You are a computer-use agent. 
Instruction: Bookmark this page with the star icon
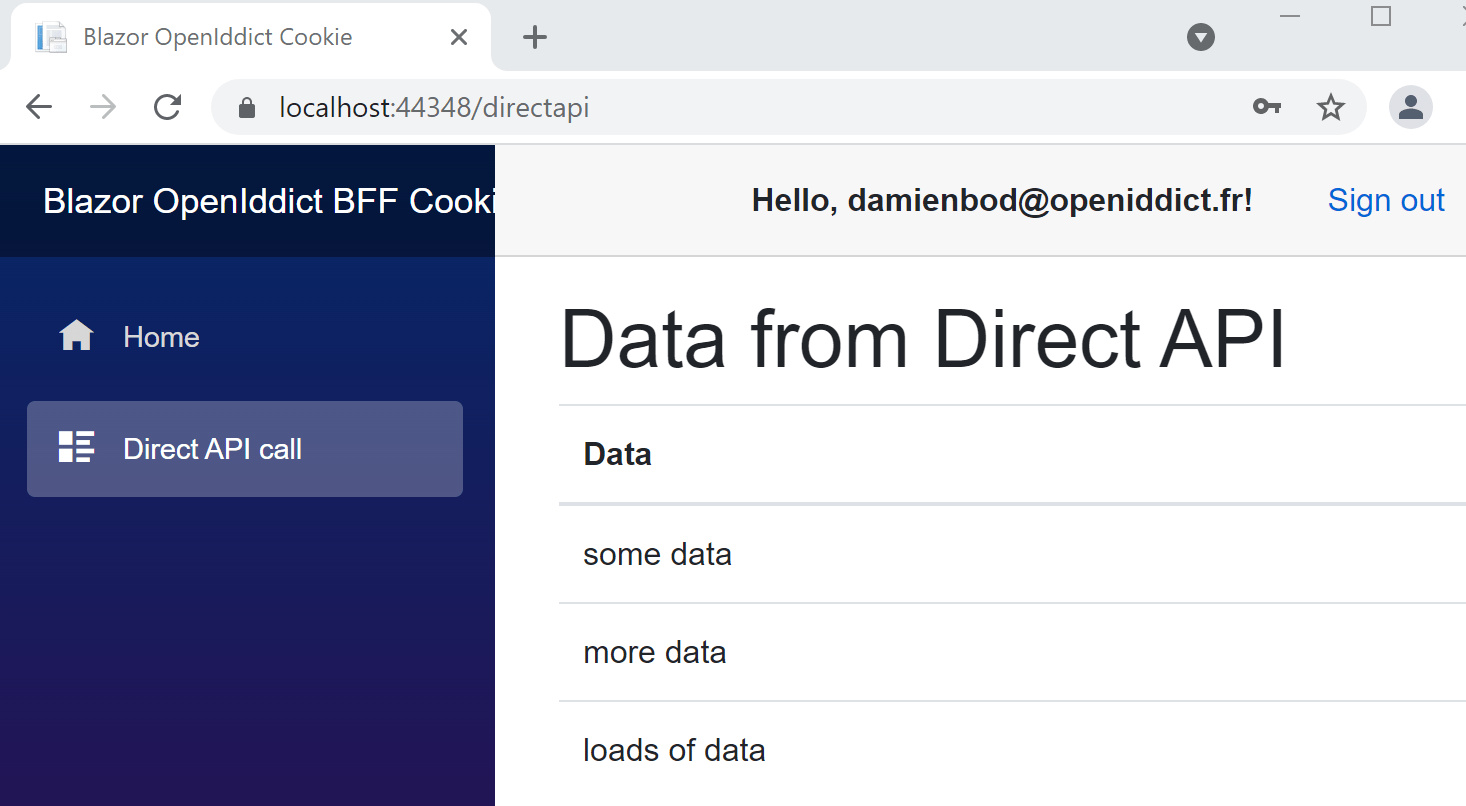pos(1330,107)
